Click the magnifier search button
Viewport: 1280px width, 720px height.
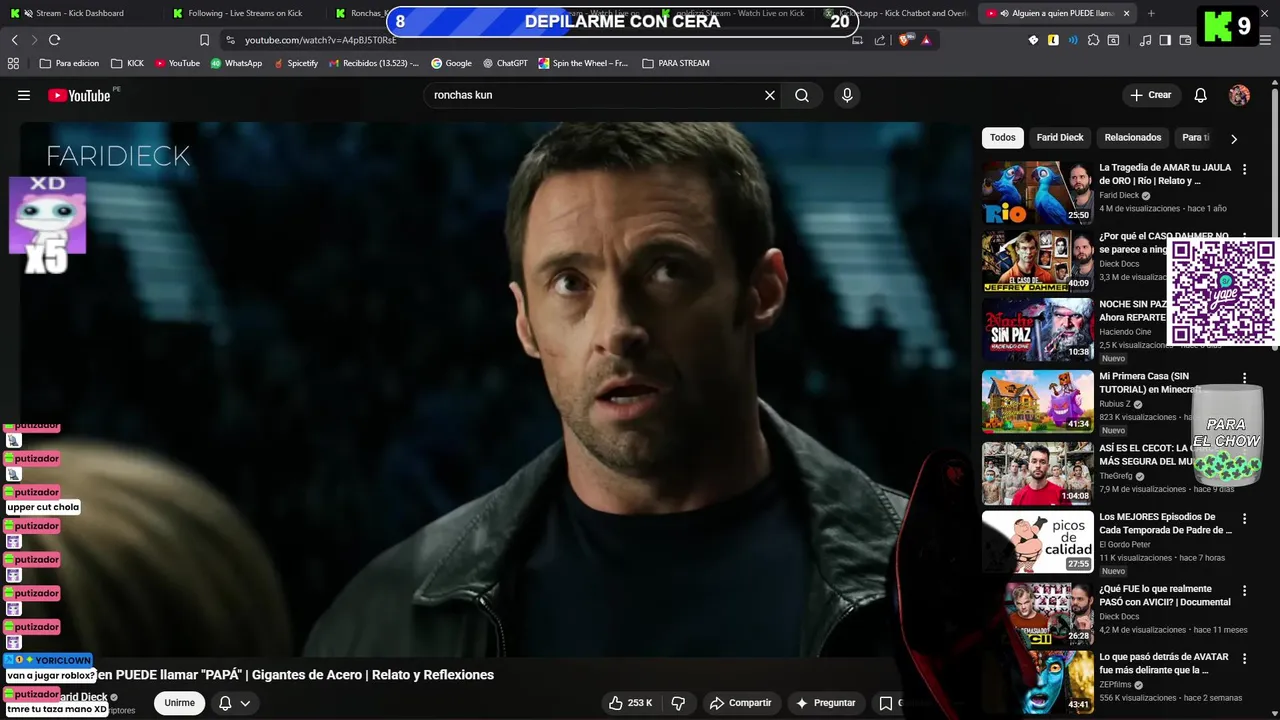point(802,95)
